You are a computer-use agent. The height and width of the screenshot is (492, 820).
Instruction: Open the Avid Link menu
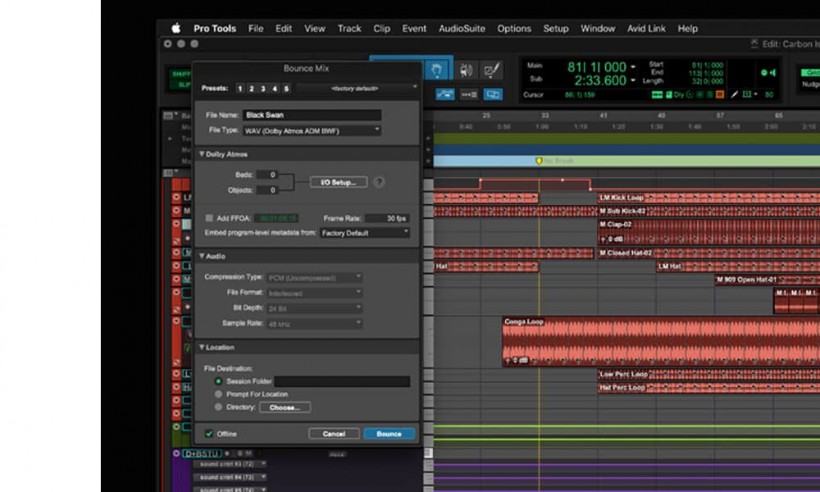[646, 28]
